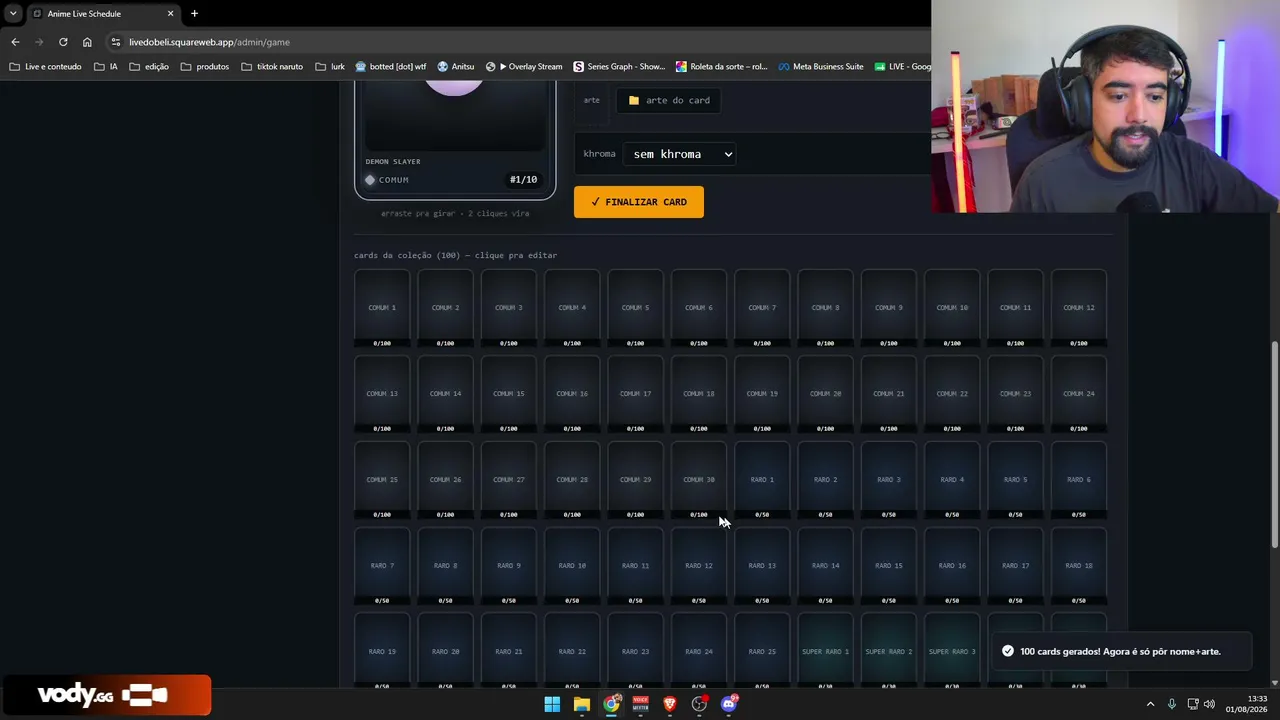Open the 'IA' bookmarks folder
This screenshot has width=1280, height=720.
(x=105, y=67)
